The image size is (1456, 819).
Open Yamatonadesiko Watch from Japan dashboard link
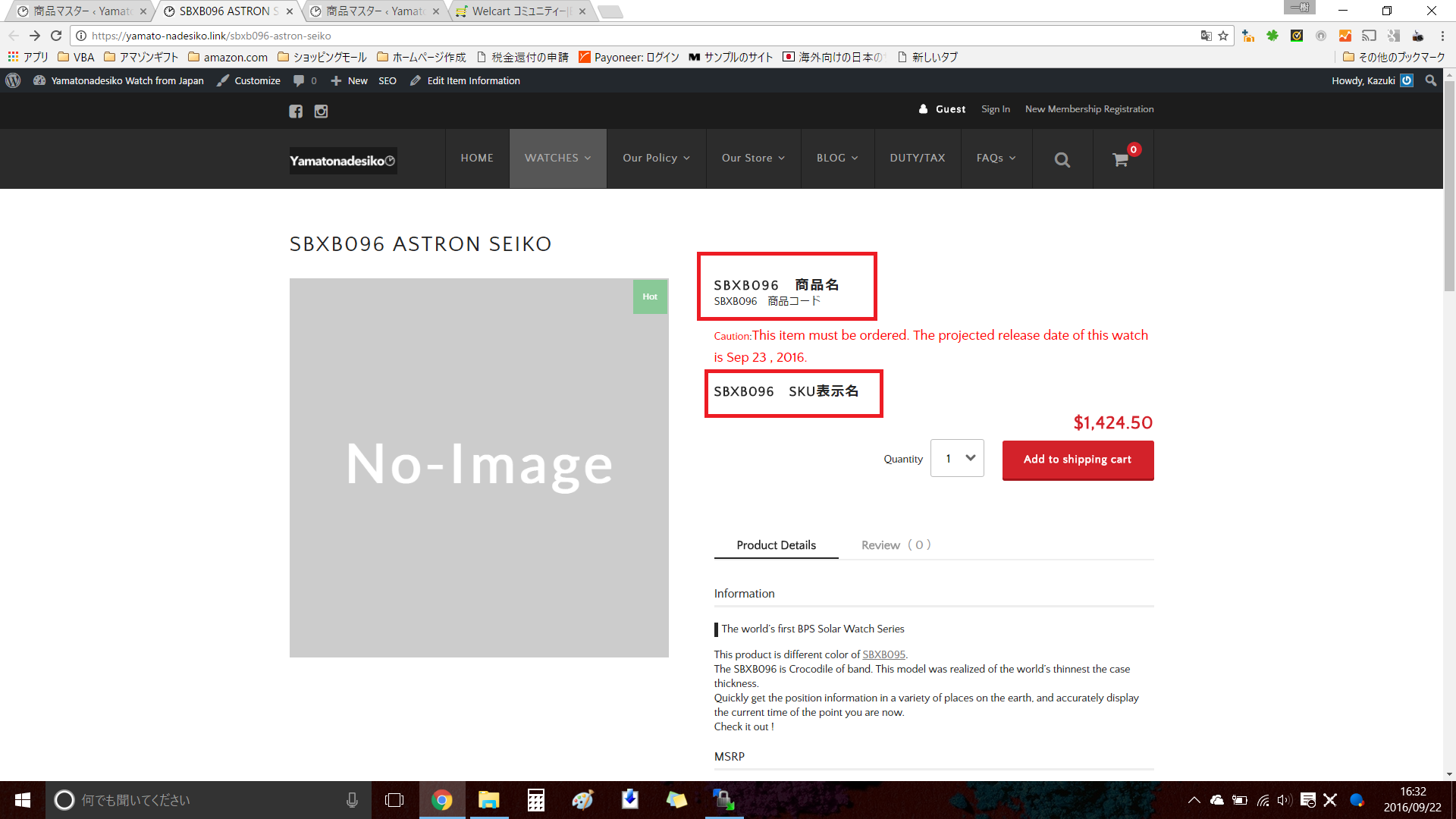tap(119, 80)
